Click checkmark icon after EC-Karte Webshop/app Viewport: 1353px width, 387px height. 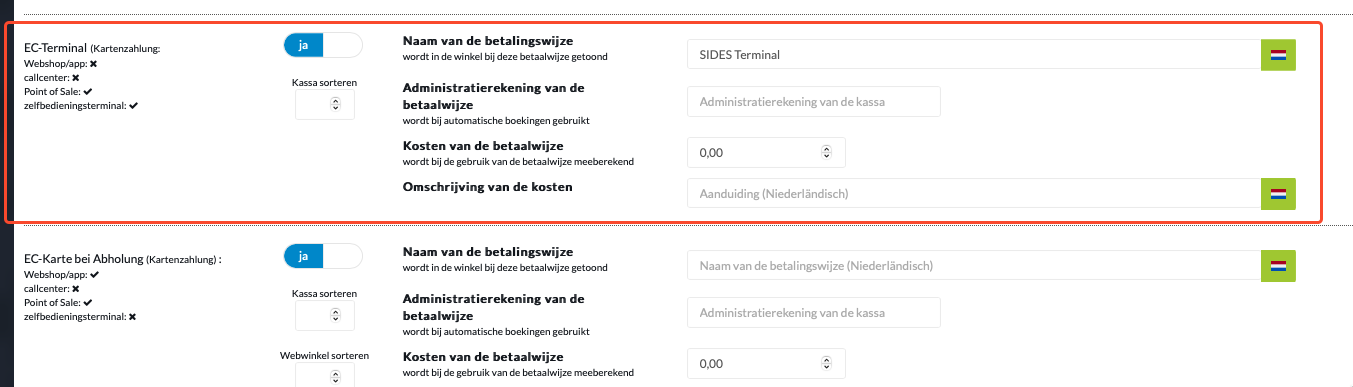(94, 274)
